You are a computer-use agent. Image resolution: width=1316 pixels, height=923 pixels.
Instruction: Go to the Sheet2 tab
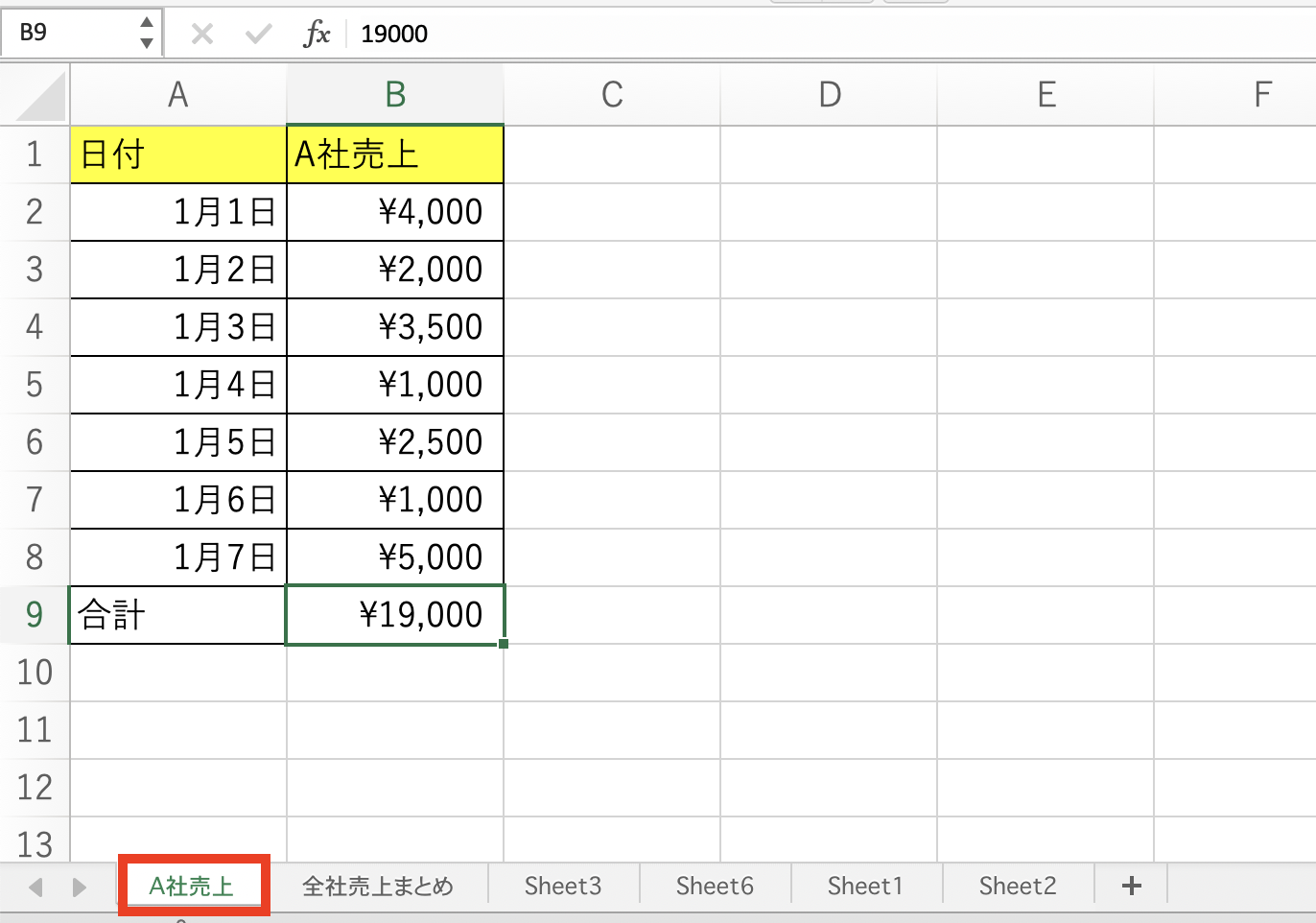pos(1017,886)
